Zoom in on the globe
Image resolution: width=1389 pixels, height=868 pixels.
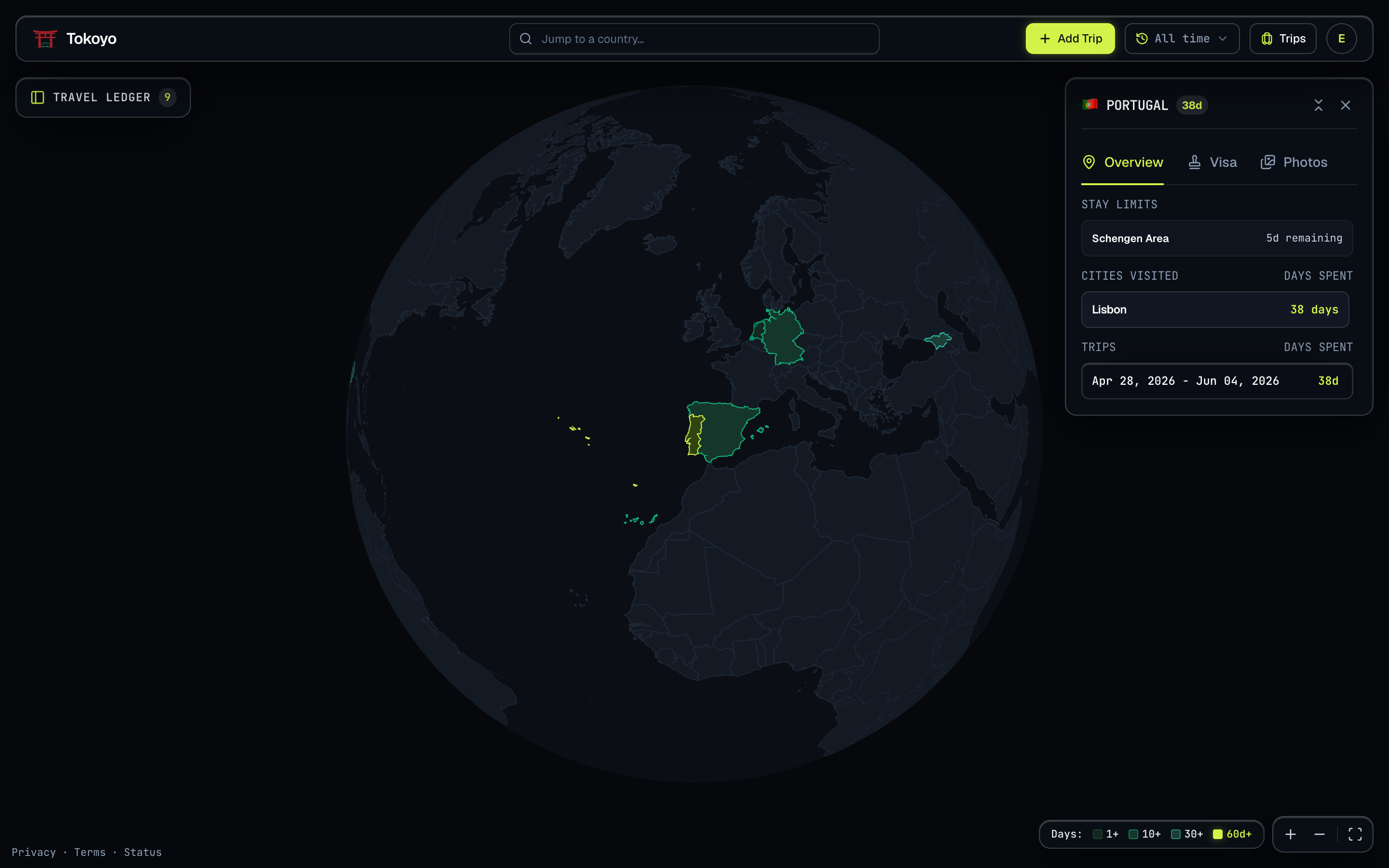pyautogui.click(x=1290, y=834)
